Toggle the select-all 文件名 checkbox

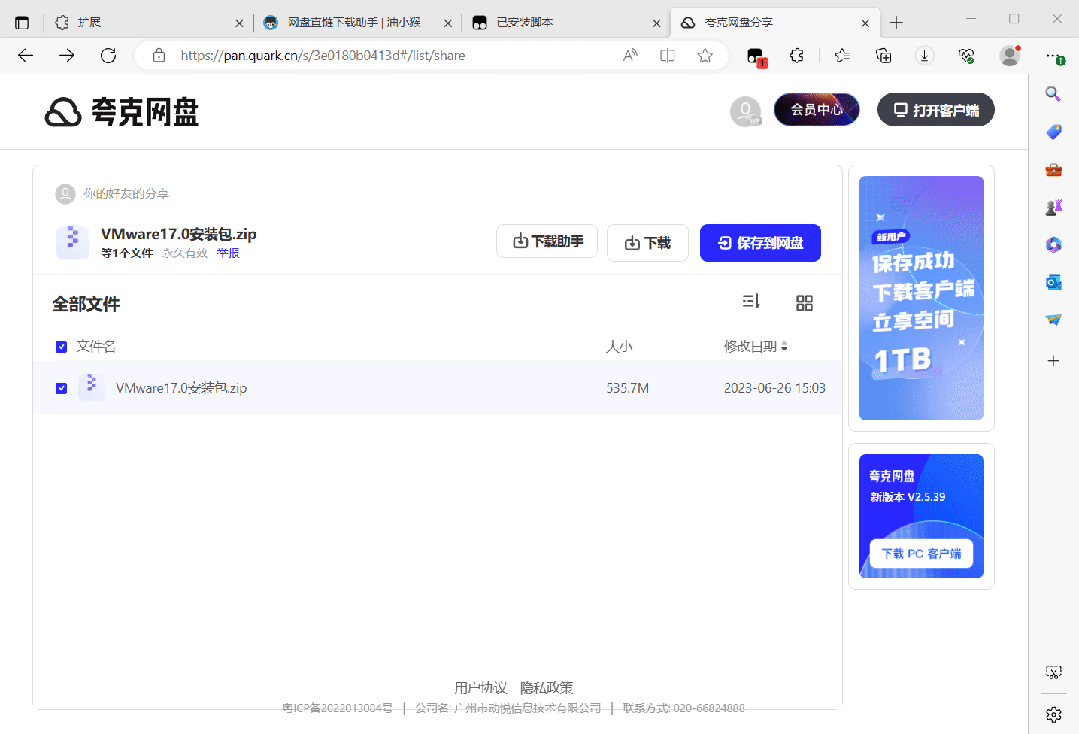(61, 346)
